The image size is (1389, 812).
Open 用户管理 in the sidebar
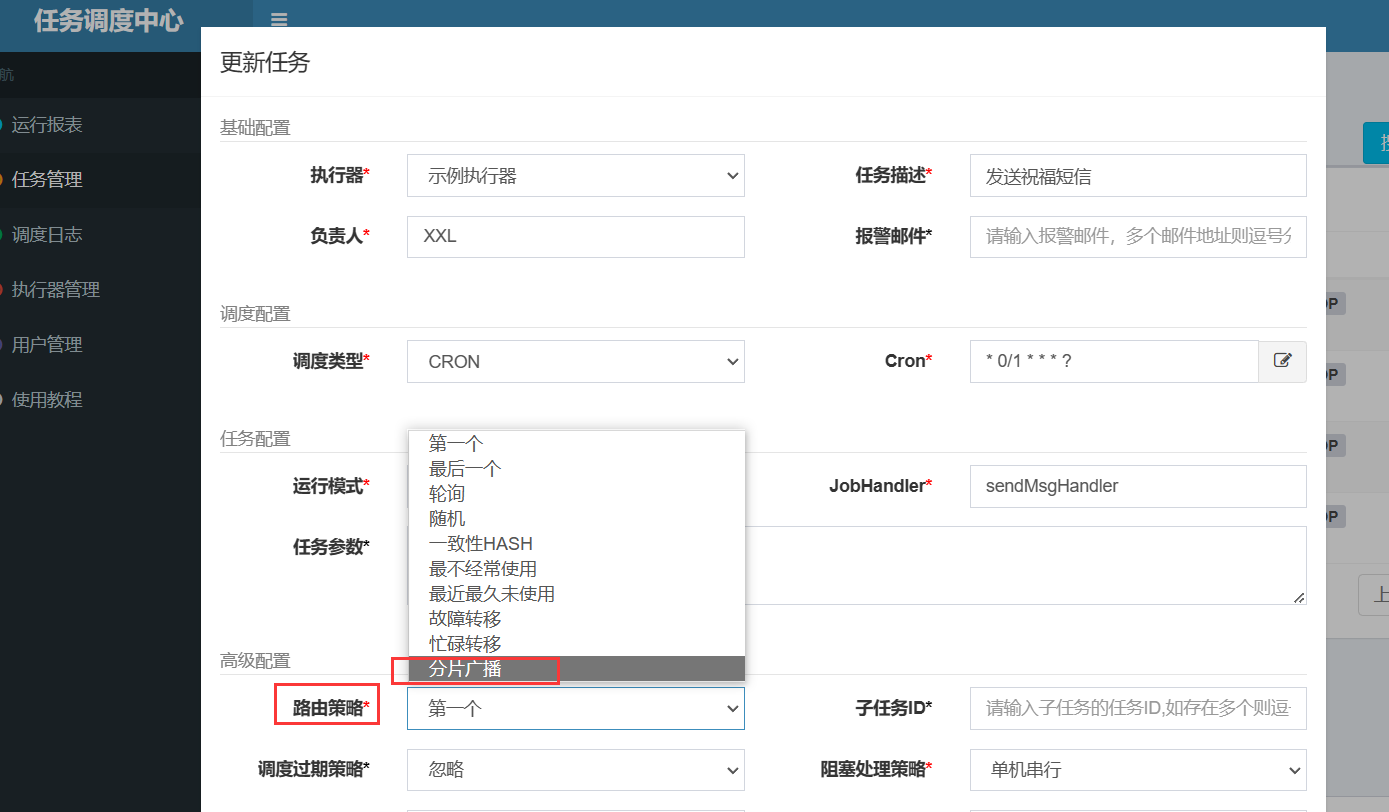(47, 345)
